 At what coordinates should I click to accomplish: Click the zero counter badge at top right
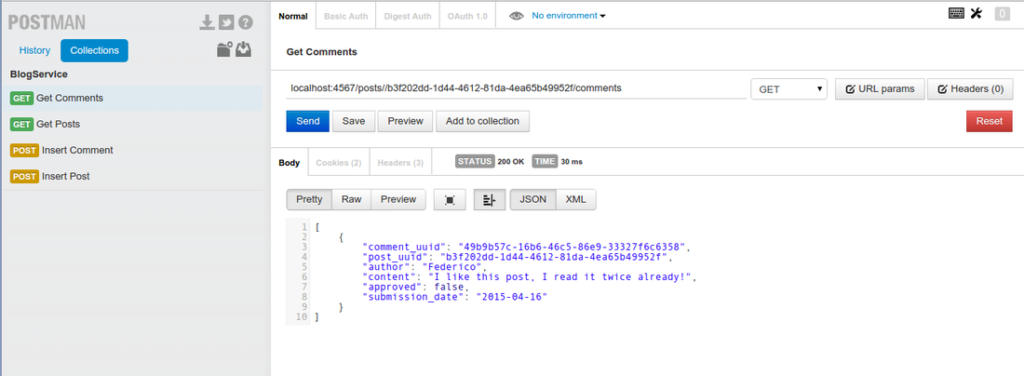1002,14
